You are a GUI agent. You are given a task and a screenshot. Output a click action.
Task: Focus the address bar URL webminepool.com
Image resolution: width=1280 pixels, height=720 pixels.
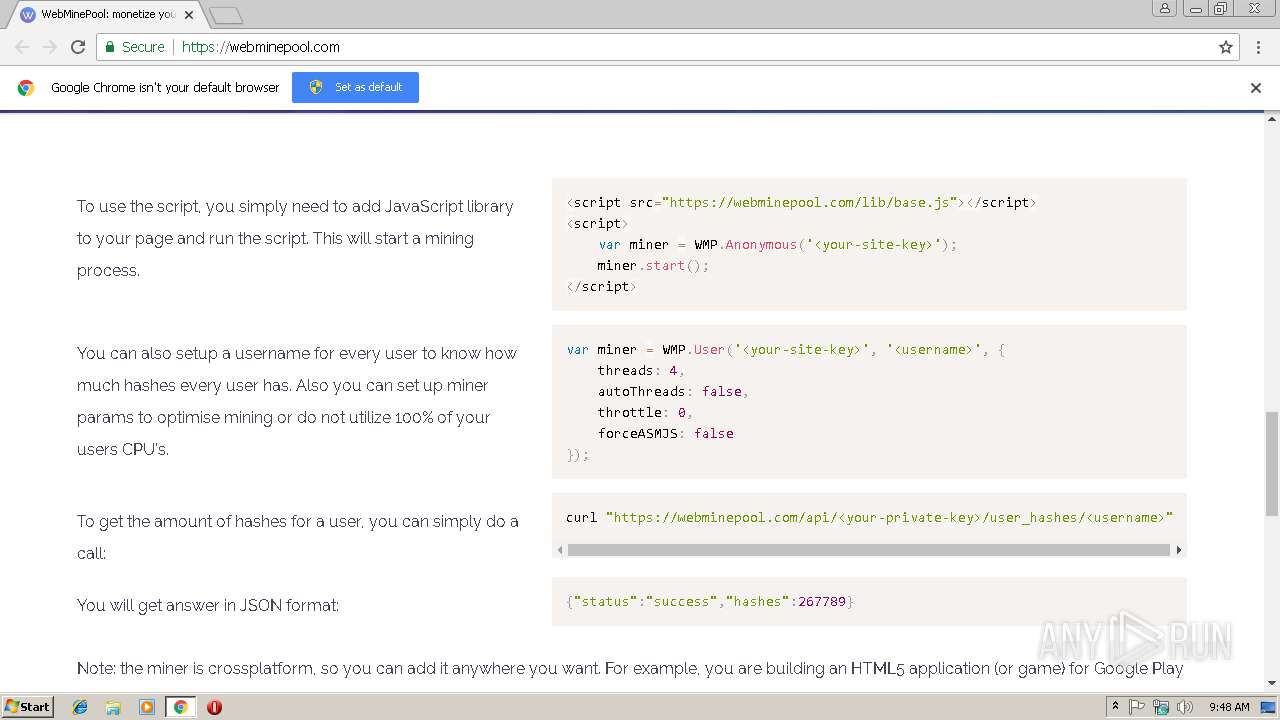point(261,47)
